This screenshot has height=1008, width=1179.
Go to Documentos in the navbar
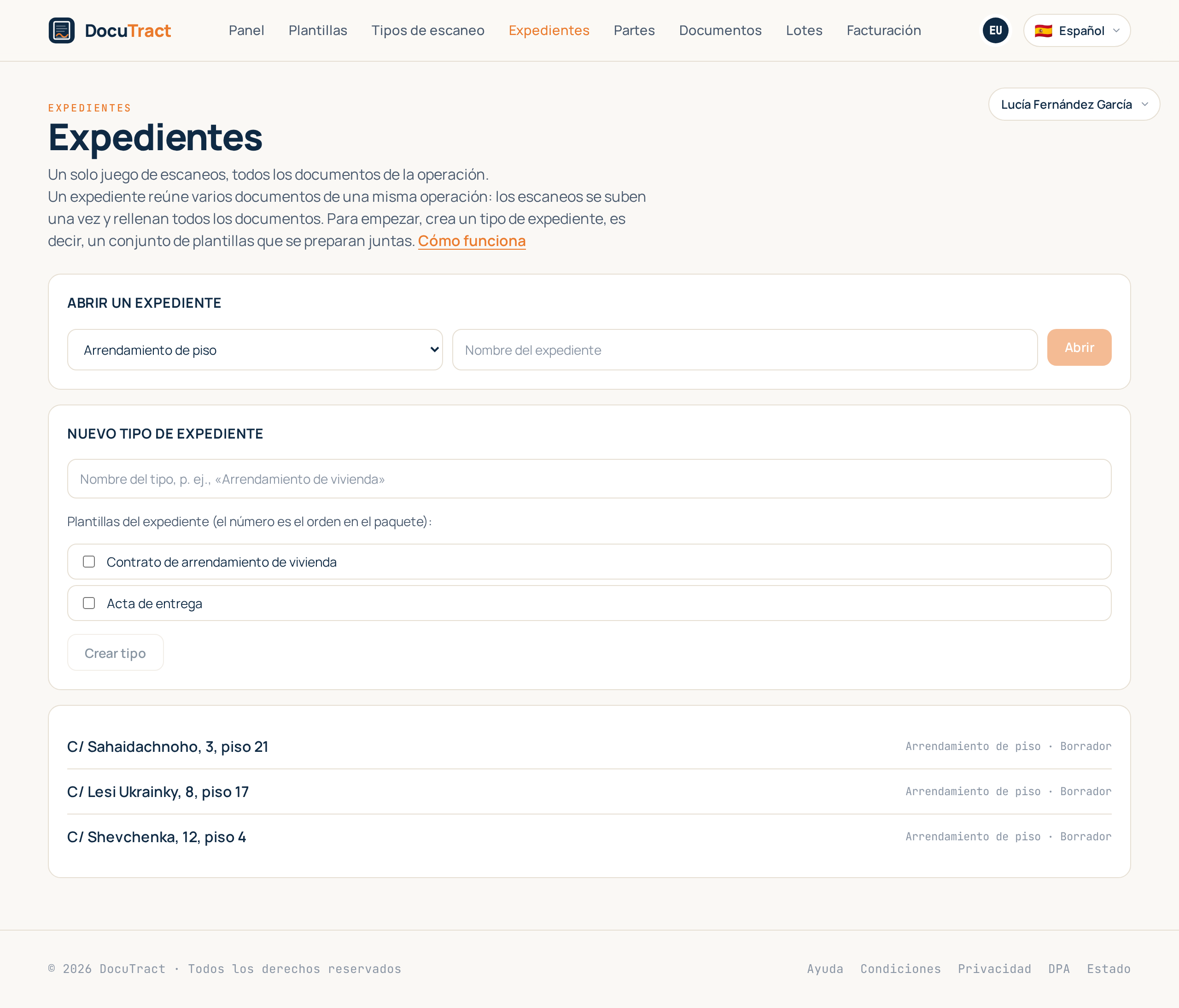click(720, 30)
